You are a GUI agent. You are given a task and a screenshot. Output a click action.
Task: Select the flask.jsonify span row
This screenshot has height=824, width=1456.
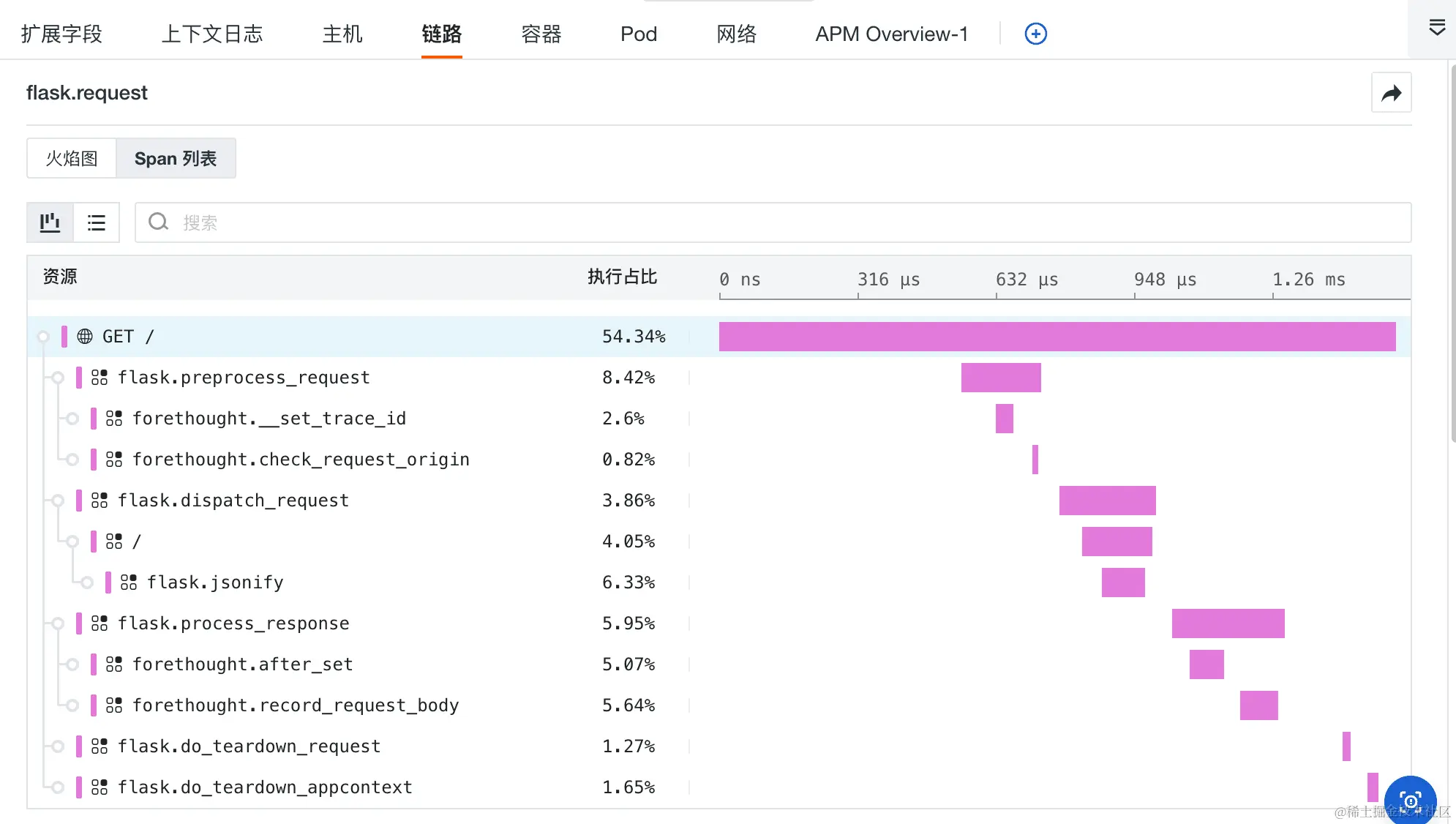click(x=215, y=583)
